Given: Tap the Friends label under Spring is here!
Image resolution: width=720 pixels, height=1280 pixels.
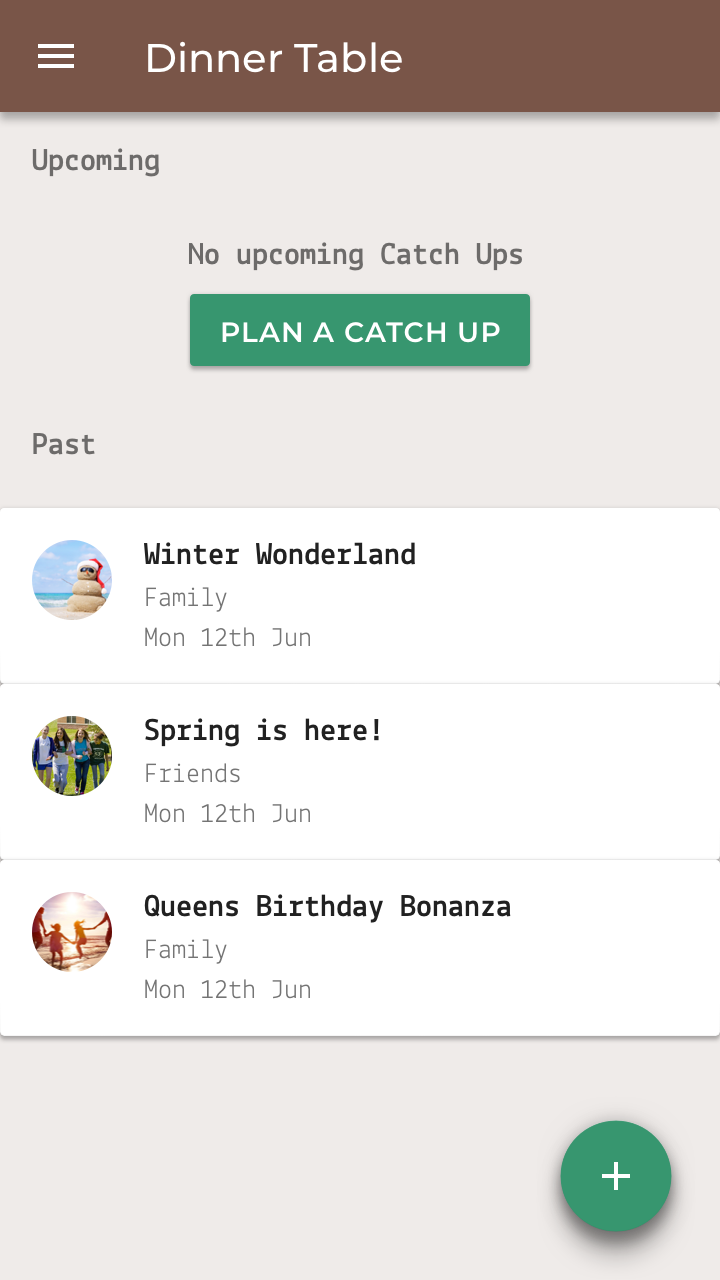Looking at the screenshot, I should coord(193,774).
